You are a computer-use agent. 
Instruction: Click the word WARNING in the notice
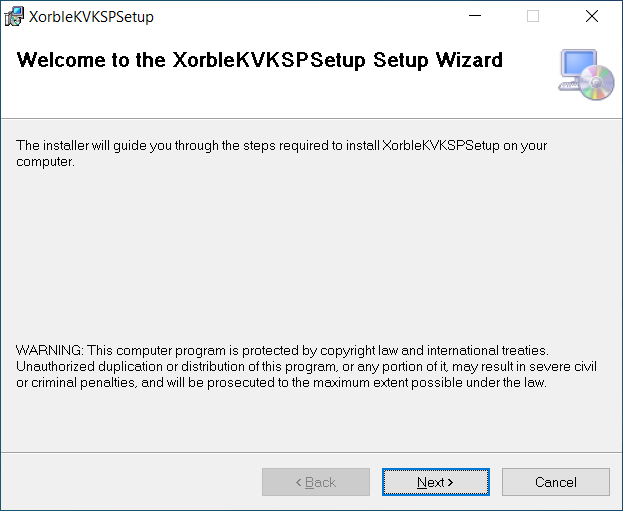coord(49,350)
